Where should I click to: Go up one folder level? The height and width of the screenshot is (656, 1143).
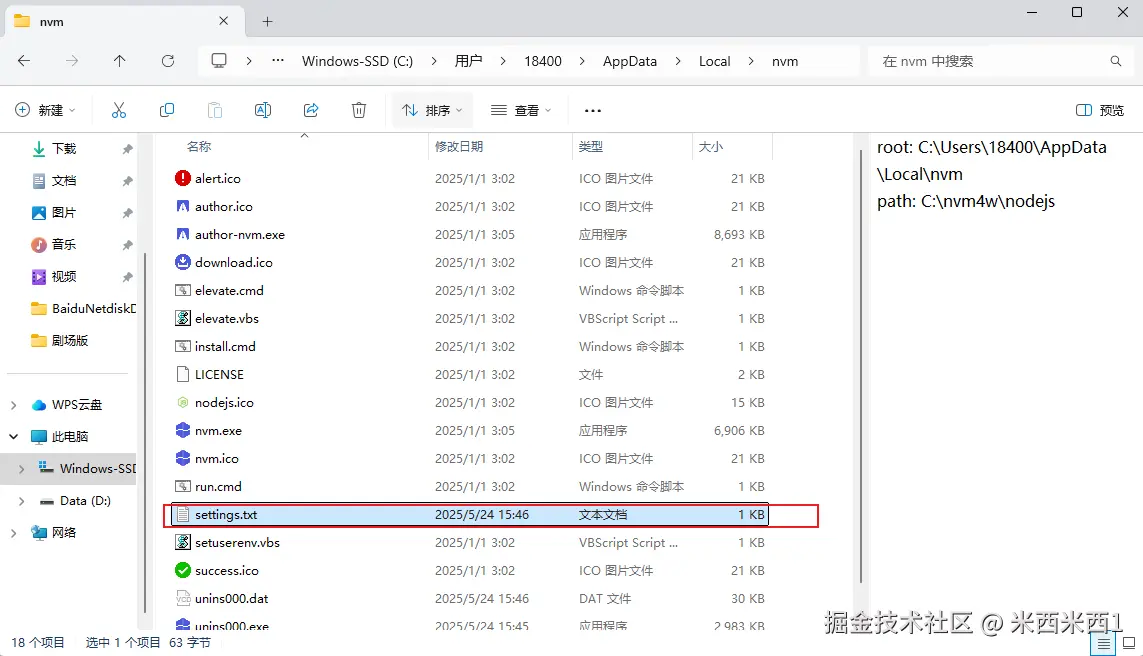point(120,61)
